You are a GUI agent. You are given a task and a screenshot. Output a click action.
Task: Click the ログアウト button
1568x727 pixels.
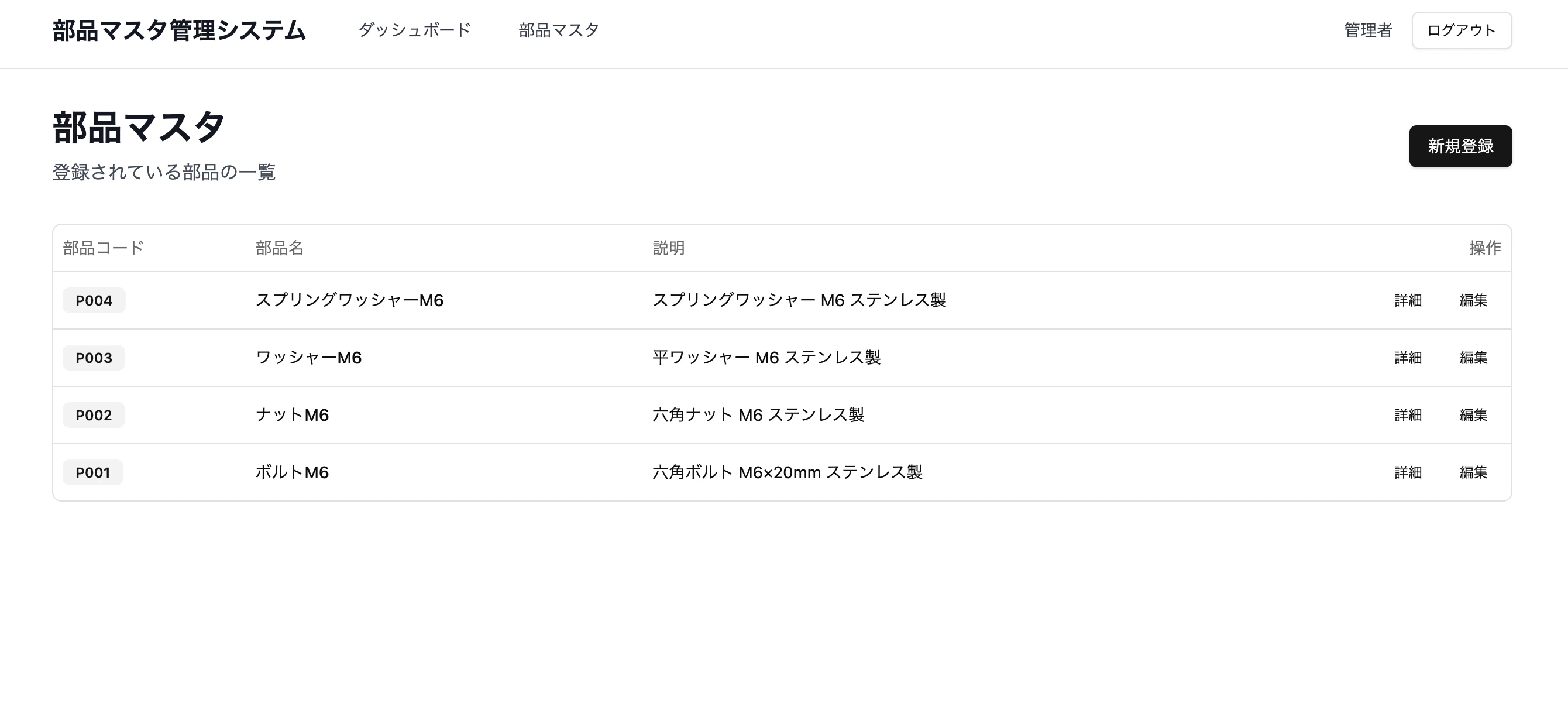click(1461, 30)
